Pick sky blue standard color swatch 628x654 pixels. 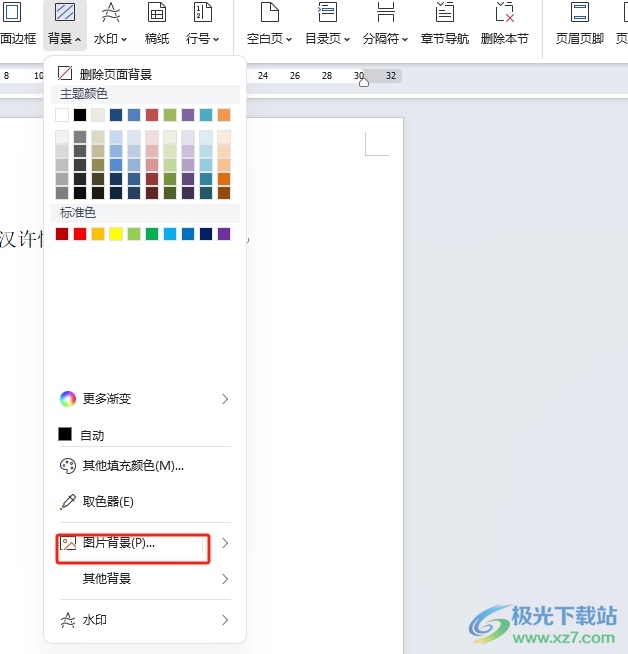(x=170, y=234)
